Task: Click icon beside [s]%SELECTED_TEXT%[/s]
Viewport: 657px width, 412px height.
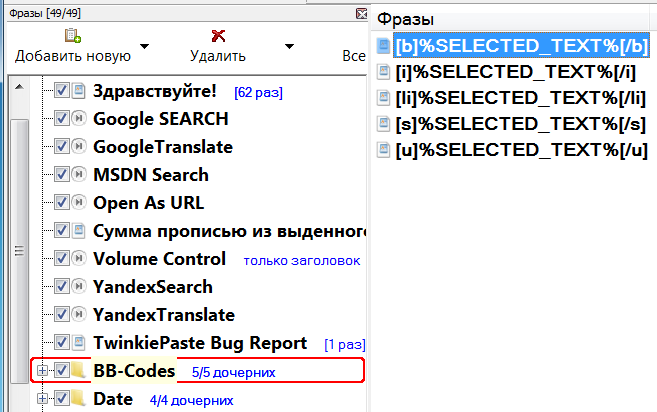Action: 383,124
